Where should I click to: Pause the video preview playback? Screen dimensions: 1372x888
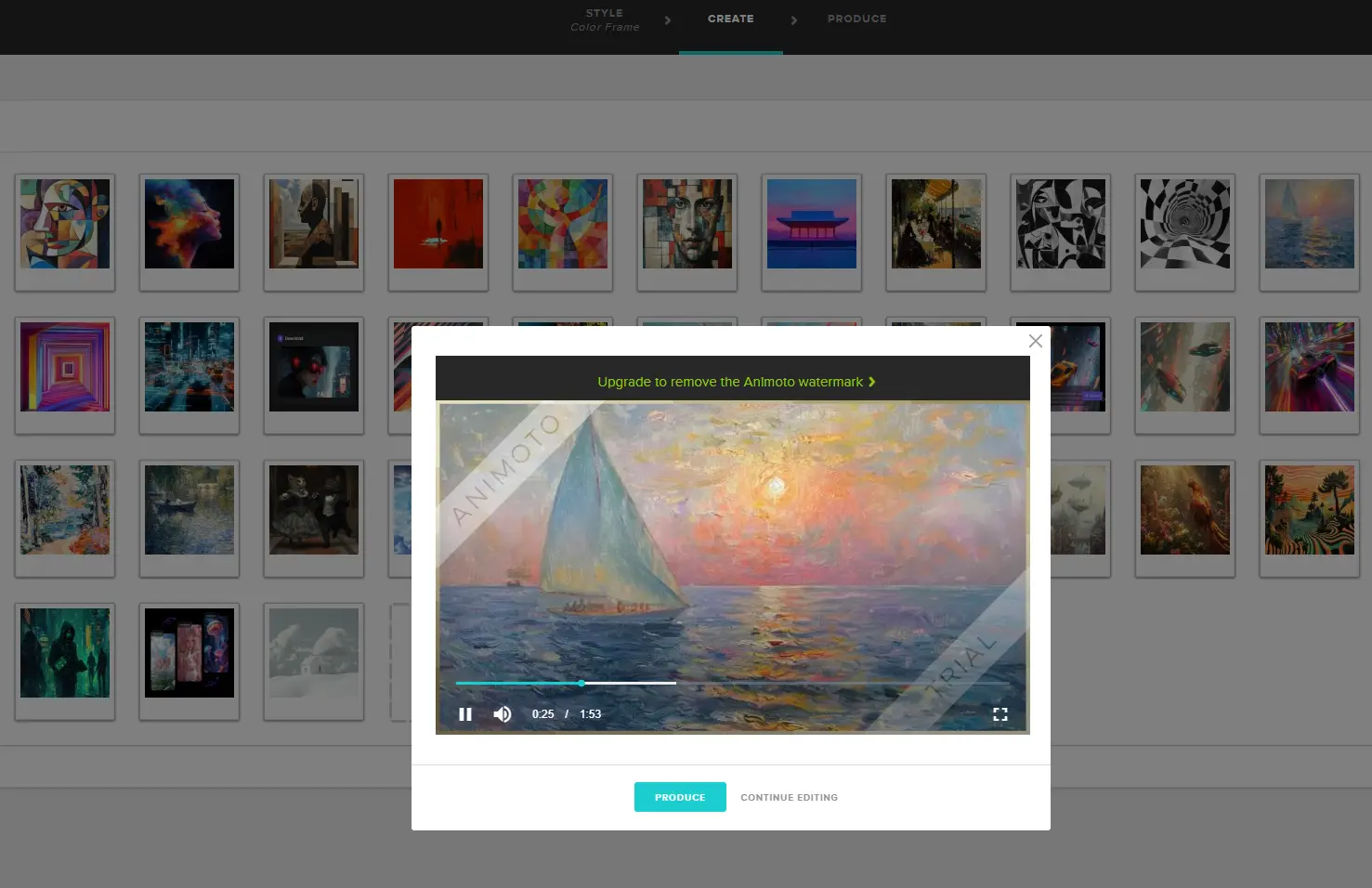465,714
